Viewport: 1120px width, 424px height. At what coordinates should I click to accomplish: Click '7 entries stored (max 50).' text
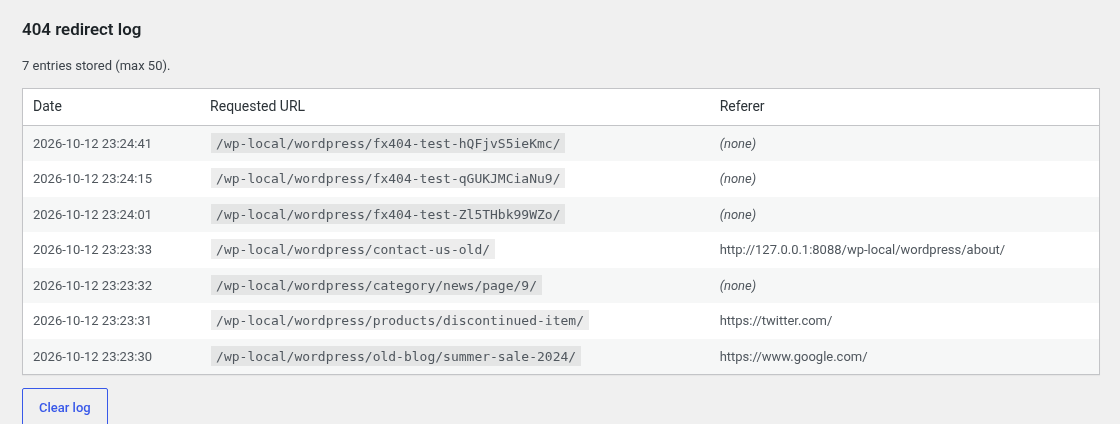[x=96, y=66]
